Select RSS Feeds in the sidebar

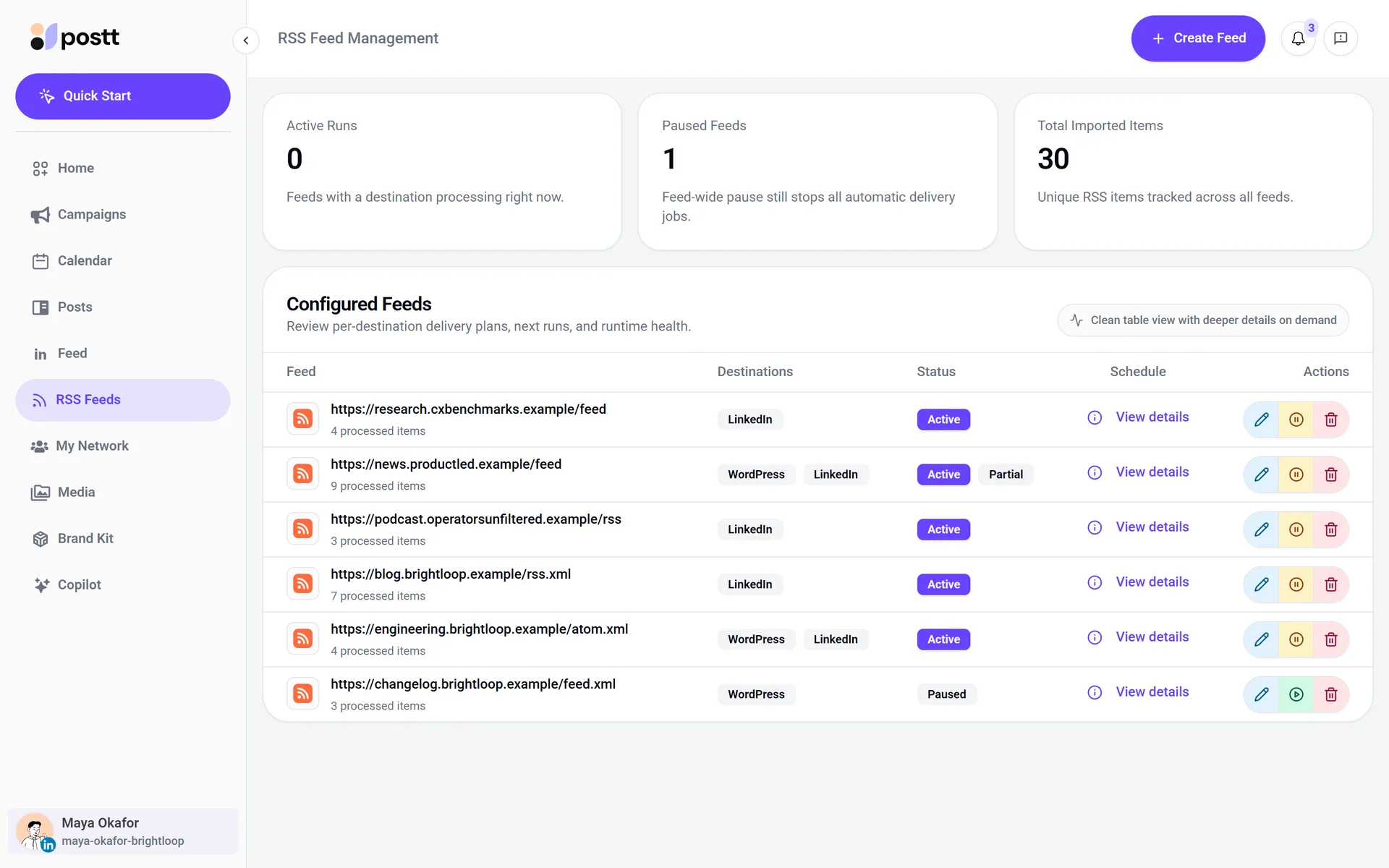pyautogui.click(x=123, y=400)
